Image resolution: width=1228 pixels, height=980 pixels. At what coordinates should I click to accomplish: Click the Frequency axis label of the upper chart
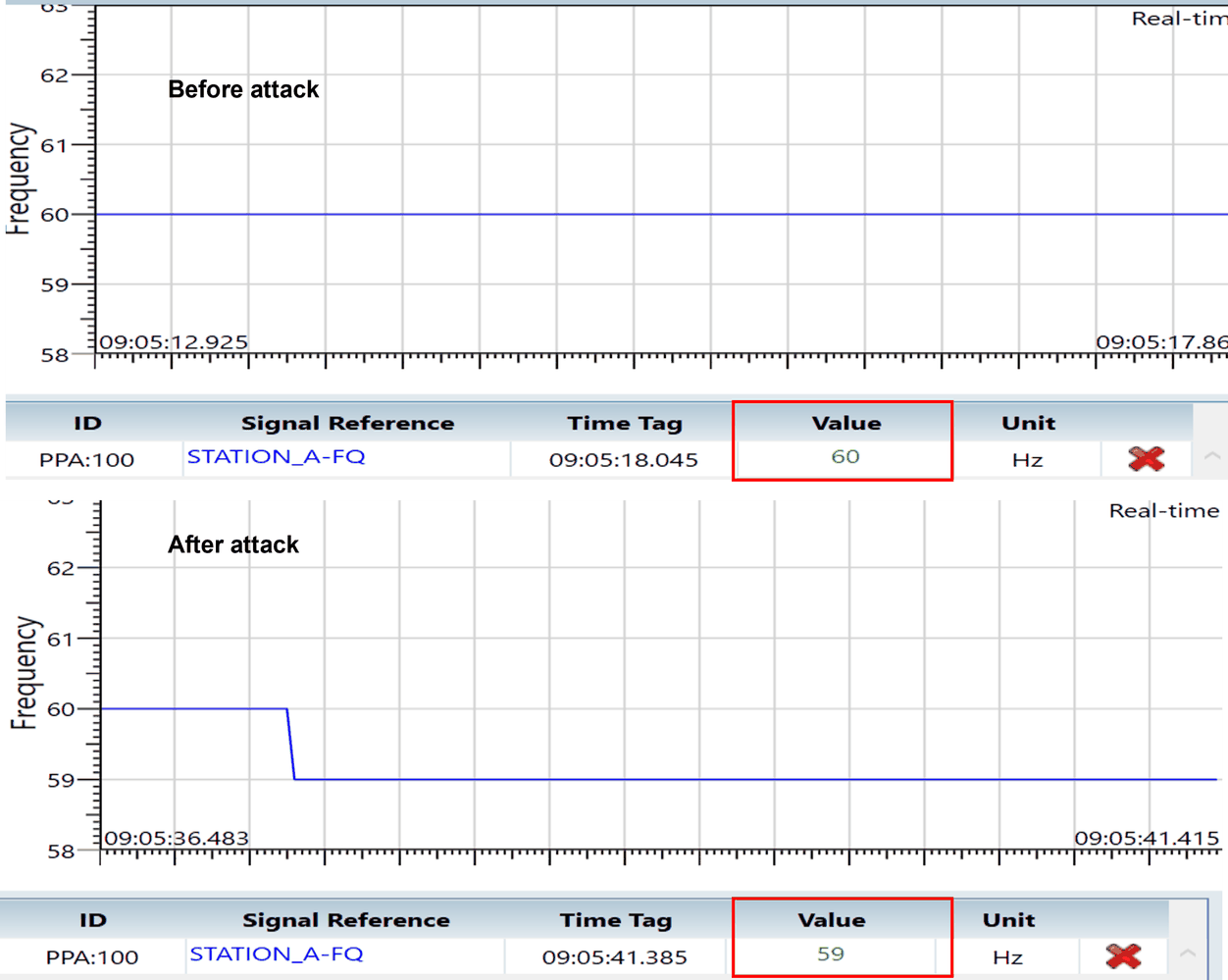click(20, 179)
